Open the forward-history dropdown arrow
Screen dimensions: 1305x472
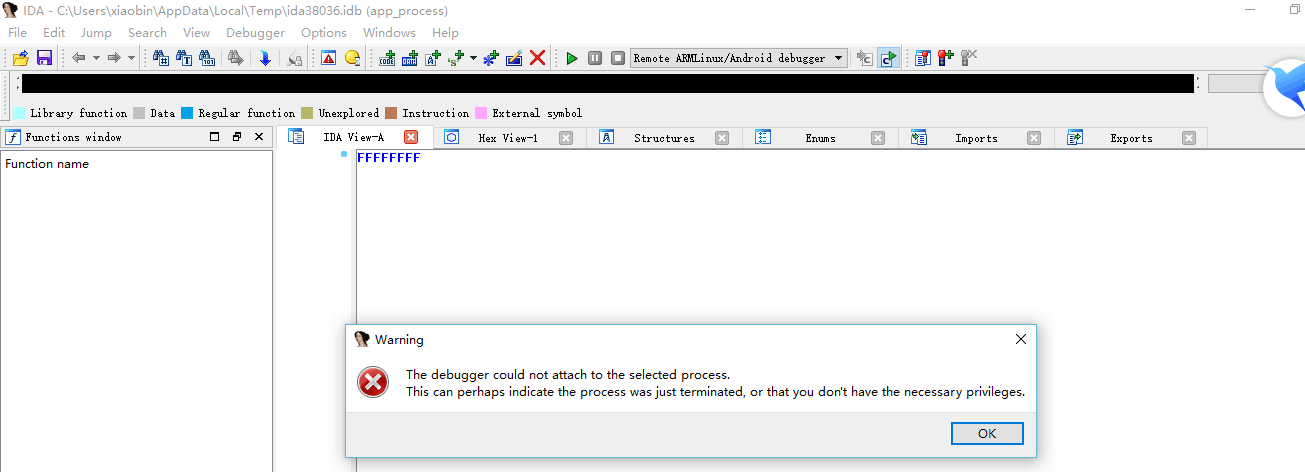click(x=131, y=58)
